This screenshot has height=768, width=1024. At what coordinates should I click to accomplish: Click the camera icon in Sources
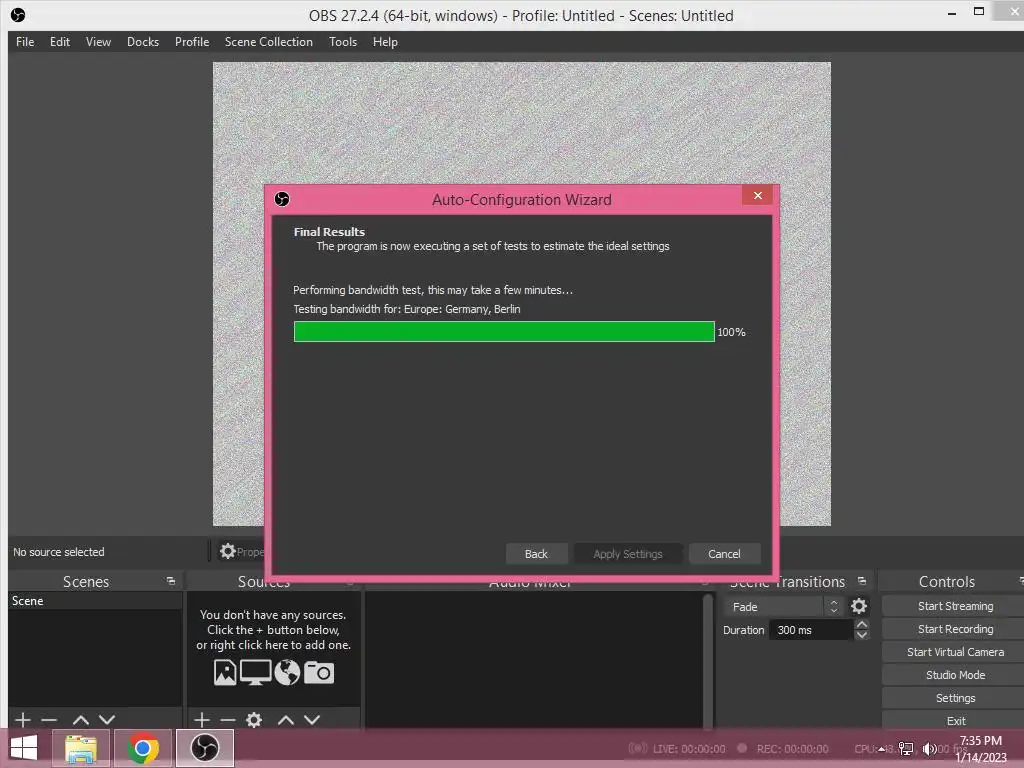319,672
